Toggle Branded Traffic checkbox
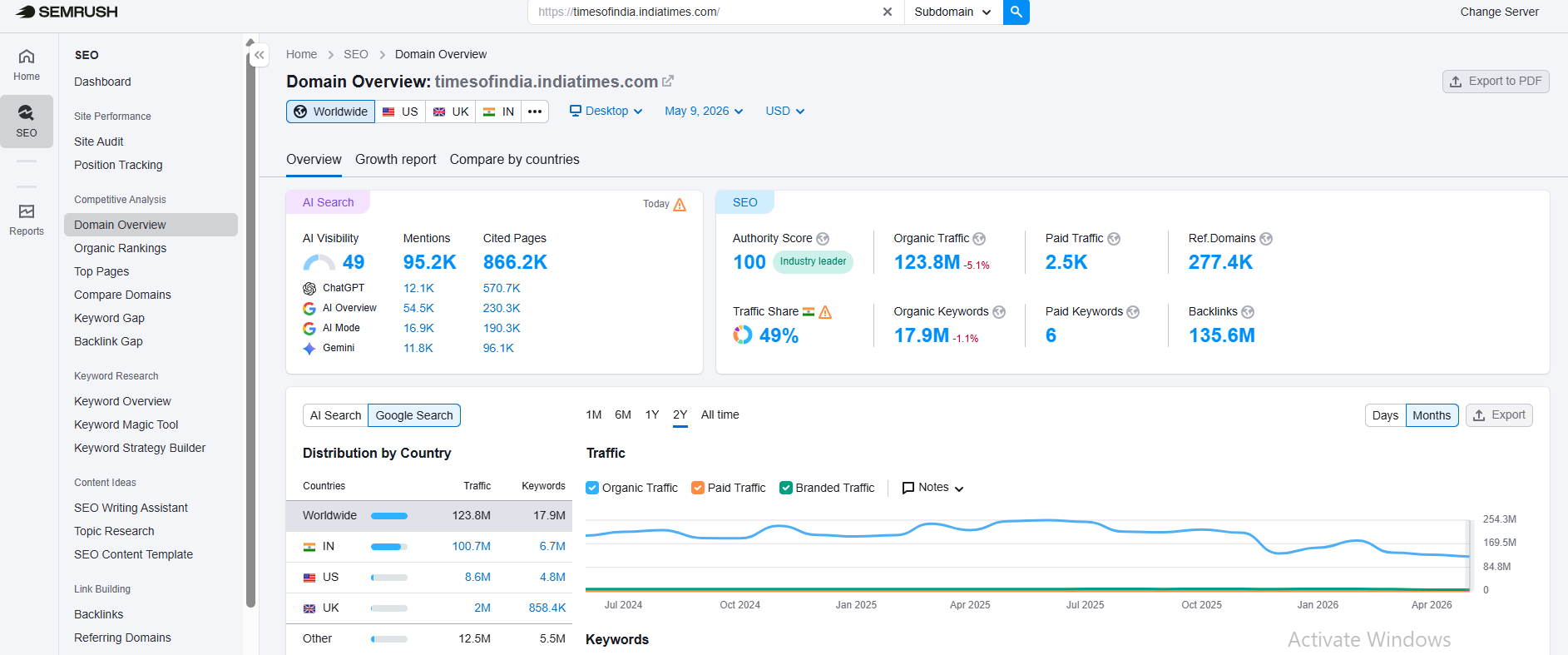Image resolution: width=1568 pixels, height=655 pixels. pyautogui.click(x=786, y=488)
